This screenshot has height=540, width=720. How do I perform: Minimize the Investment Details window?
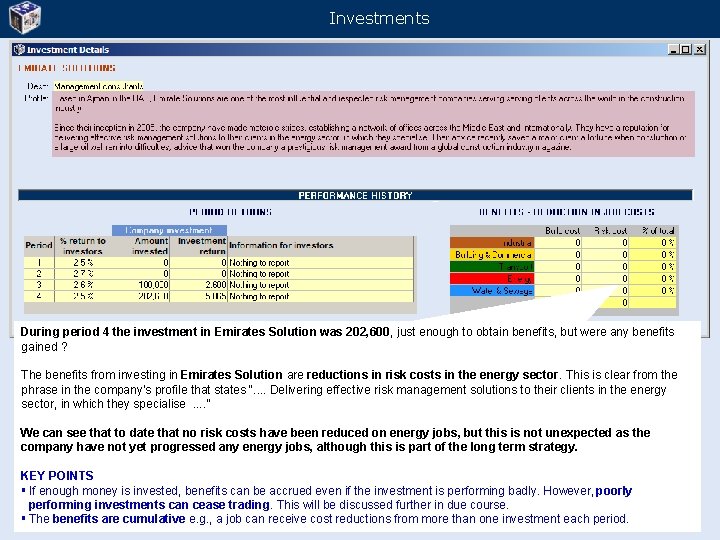coord(674,49)
